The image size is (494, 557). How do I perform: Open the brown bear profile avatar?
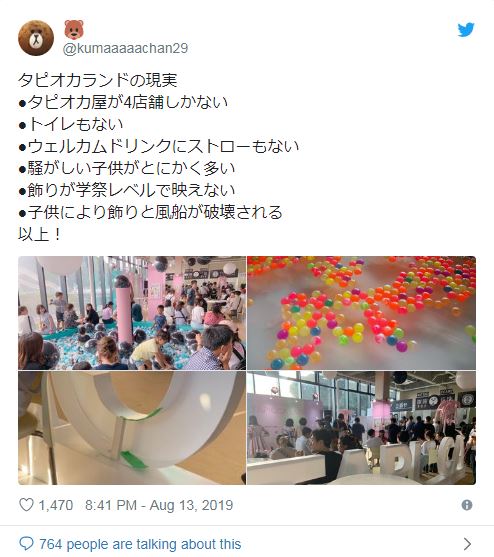coord(36,38)
